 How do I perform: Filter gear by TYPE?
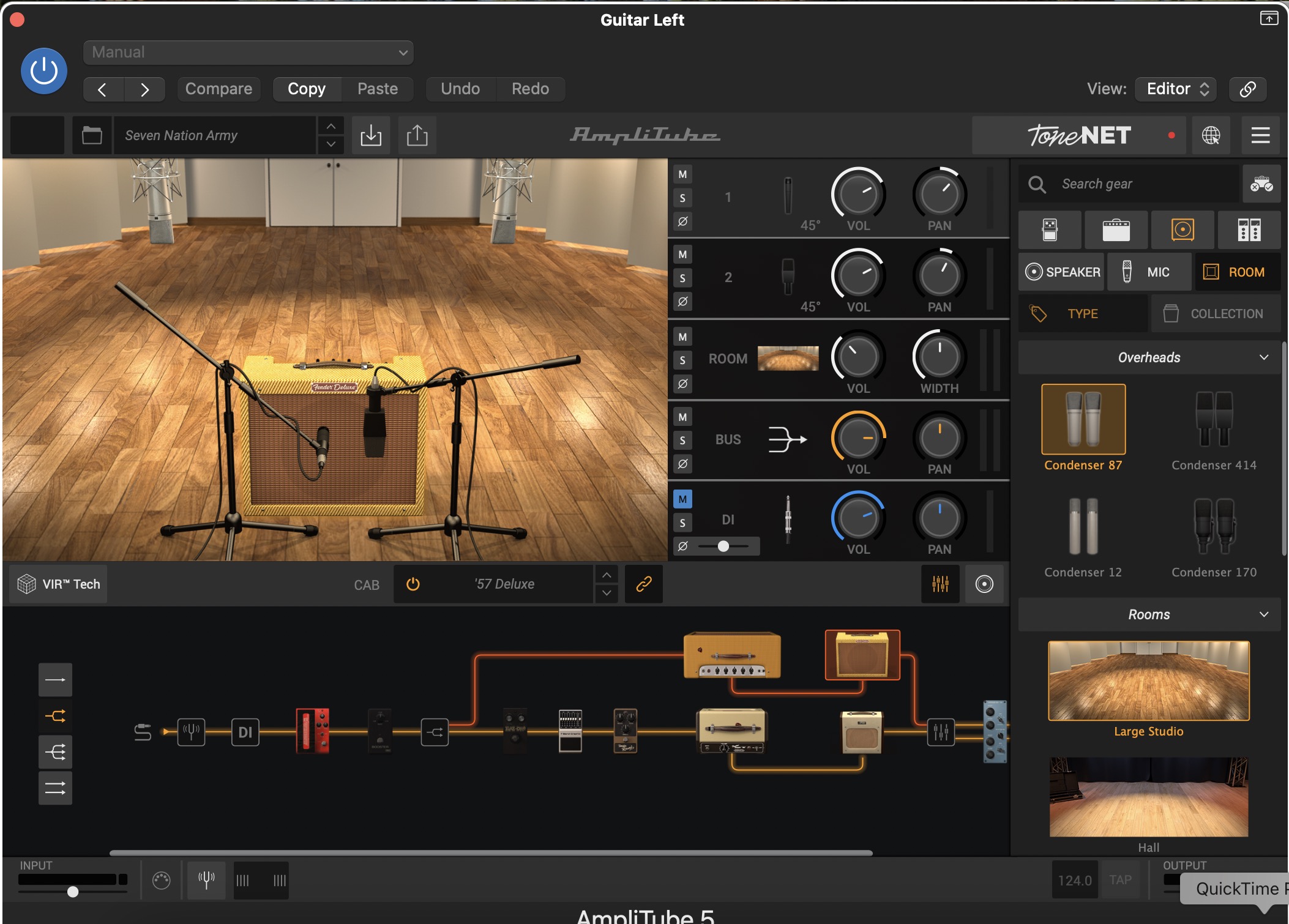tap(1082, 314)
